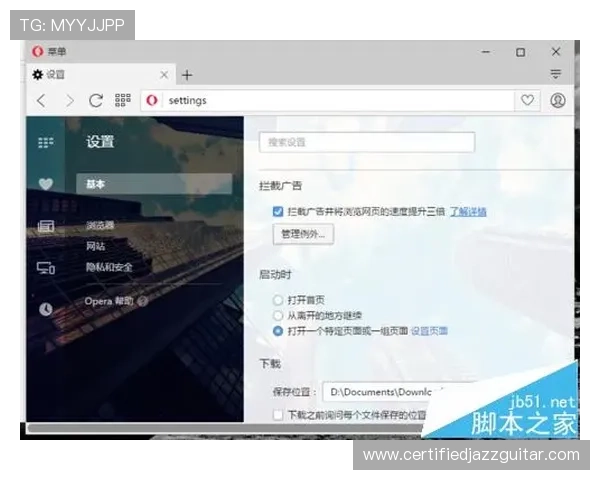
Task: Open the Opera menu logo button
Action: click(38, 51)
